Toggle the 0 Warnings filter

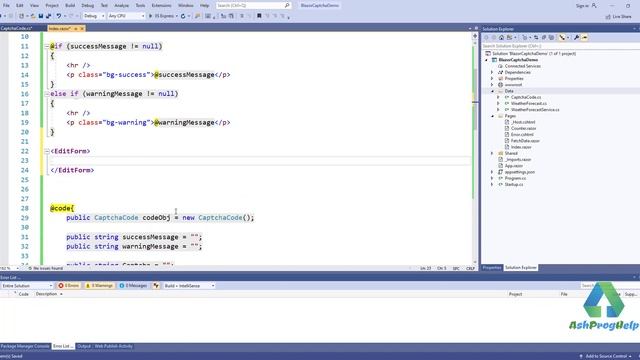click(x=99, y=286)
